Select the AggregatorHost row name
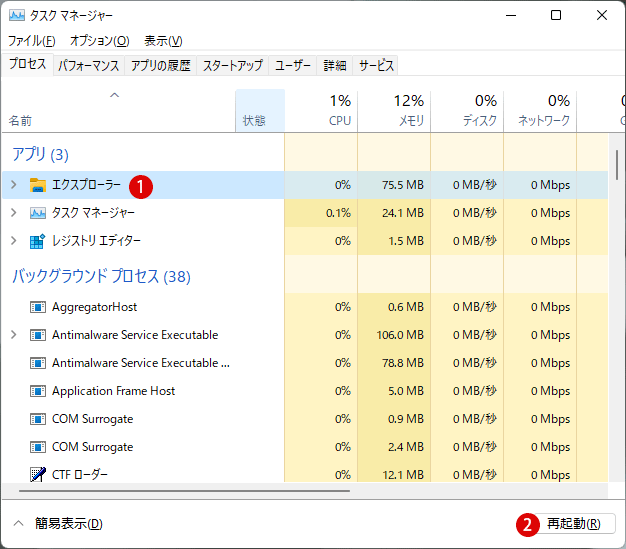626x549 pixels. (94, 307)
